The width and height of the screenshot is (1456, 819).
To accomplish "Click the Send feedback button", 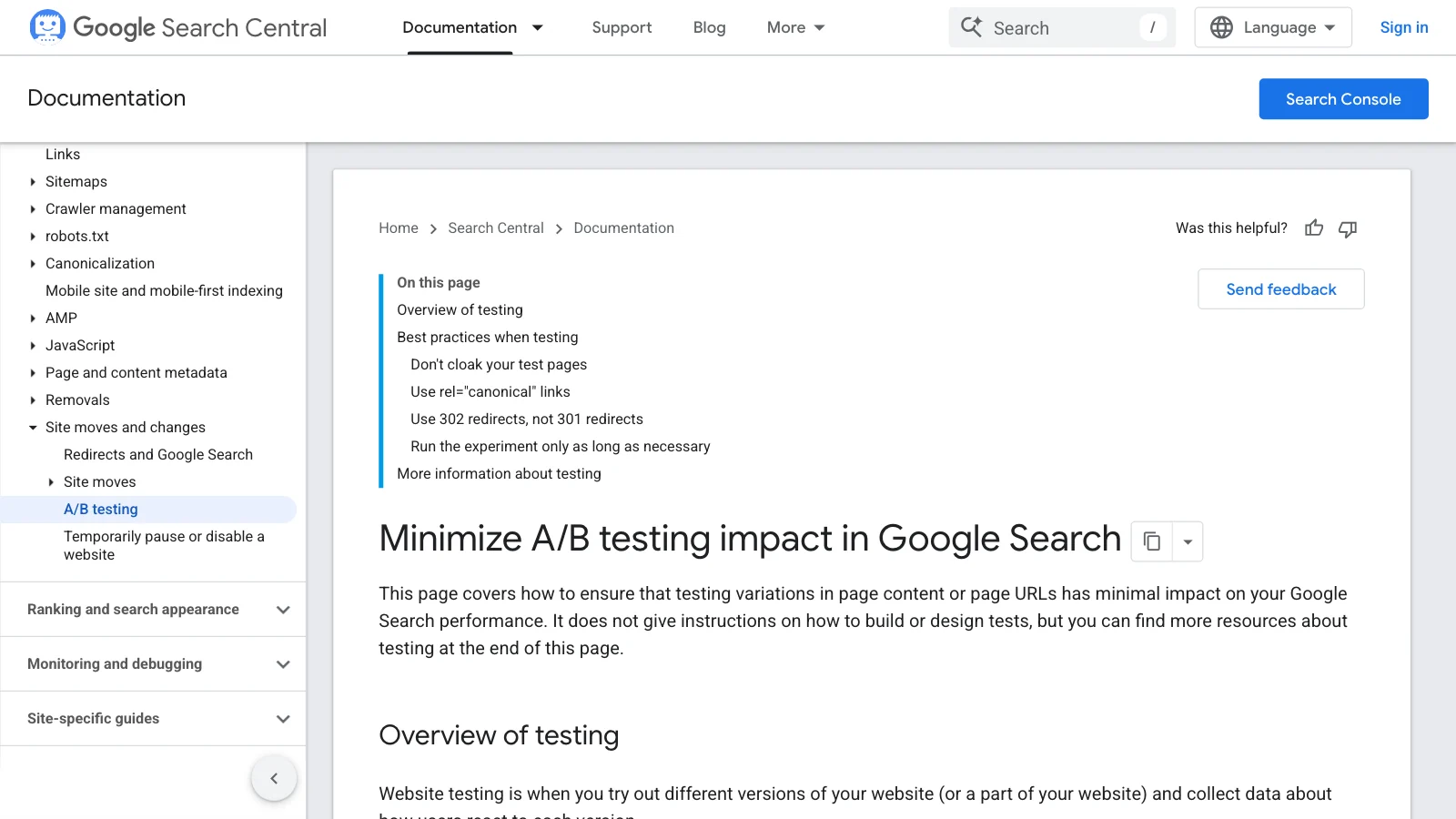I will point(1281,289).
